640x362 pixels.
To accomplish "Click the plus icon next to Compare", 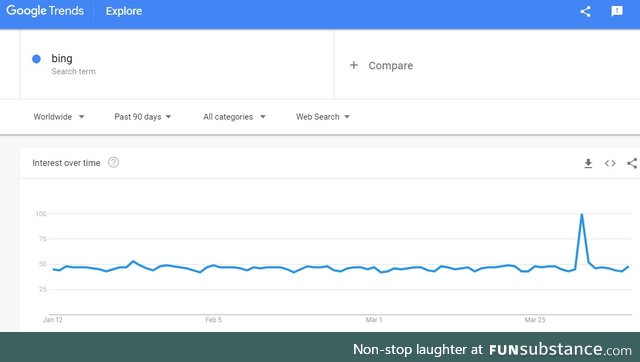I will 354,65.
